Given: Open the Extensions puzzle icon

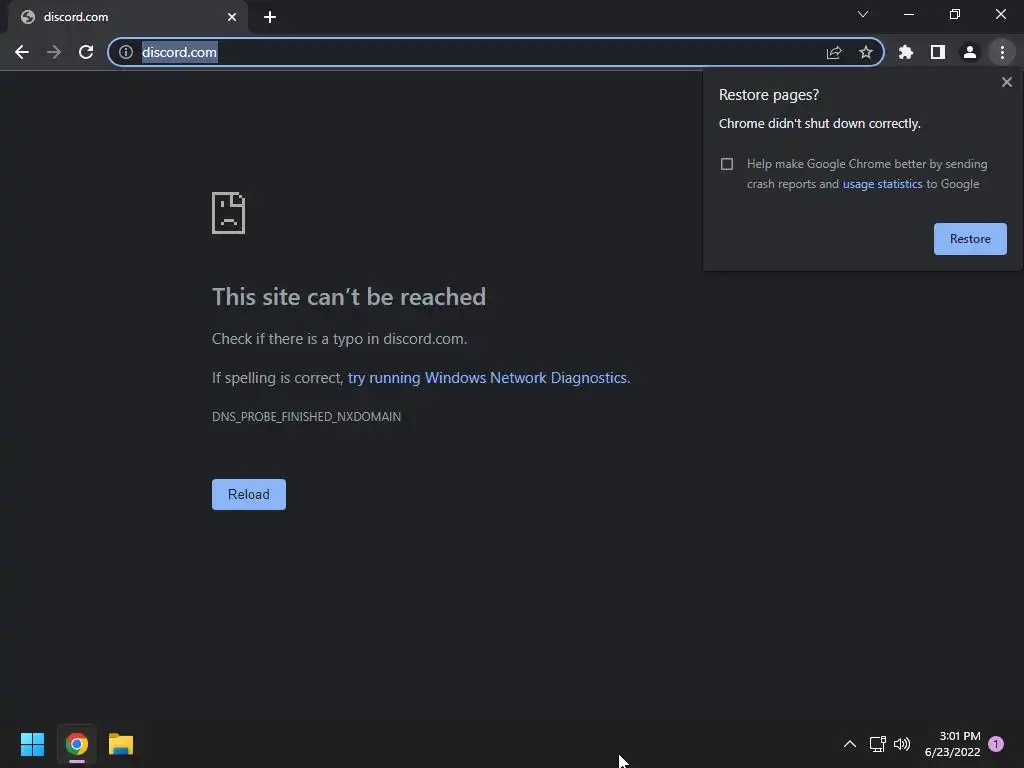Looking at the screenshot, I should (906, 52).
